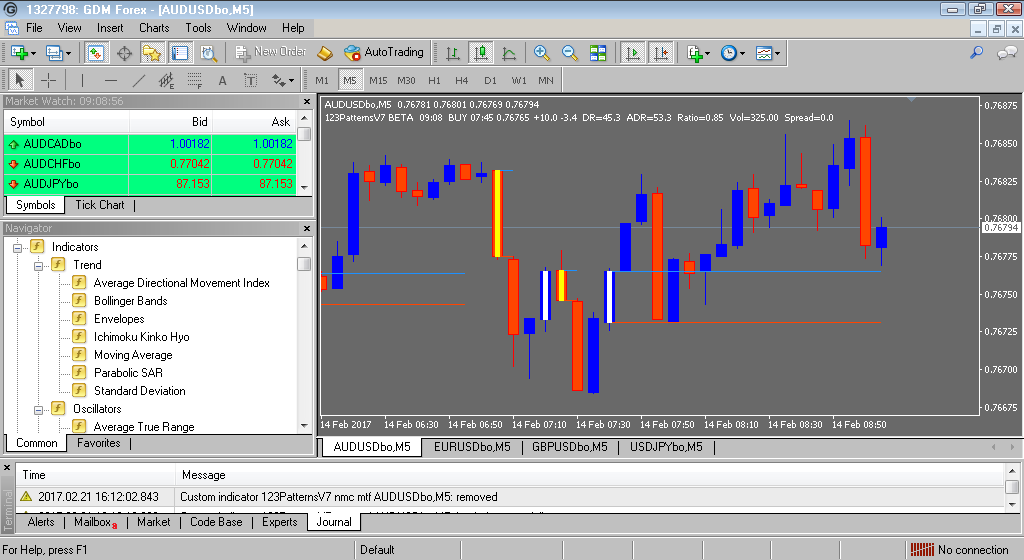This screenshot has height=560, width=1024.
Task: Draw a vertical line with the line tool
Action: (x=82, y=80)
